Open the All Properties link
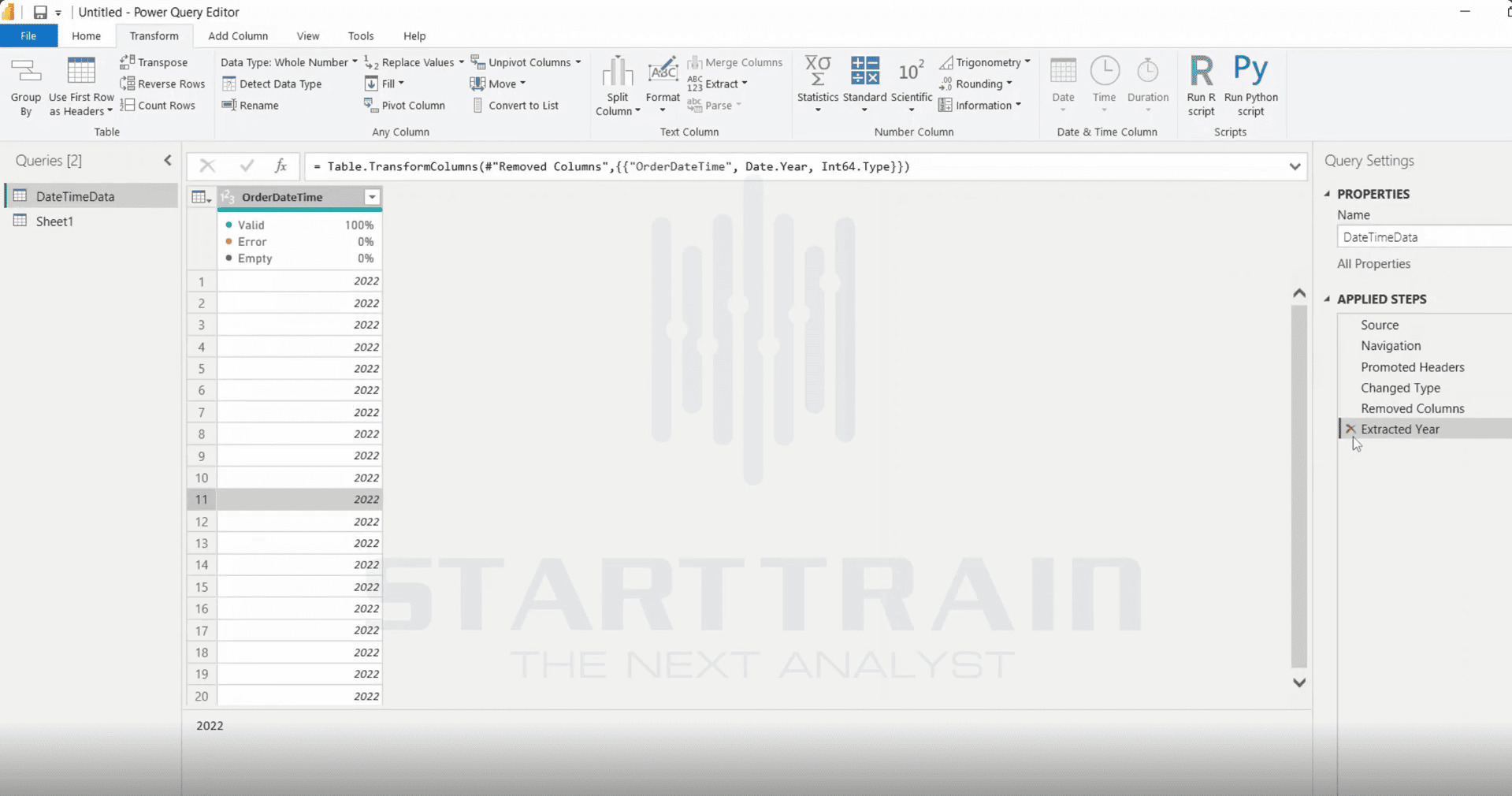 [1373, 264]
